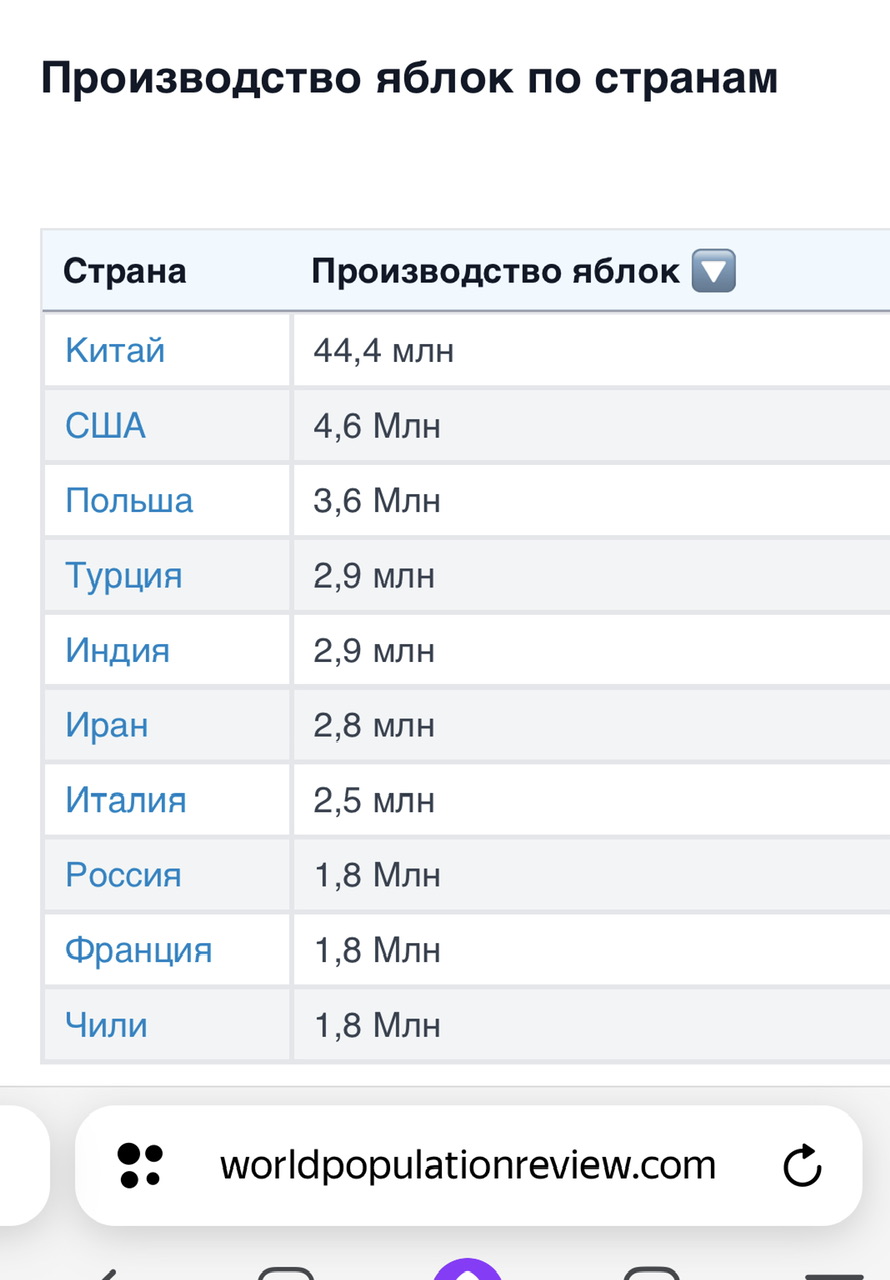The width and height of the screenshot is (890, 1280).
Task: Tap the Чили link
Action: tap(107, 1025)
